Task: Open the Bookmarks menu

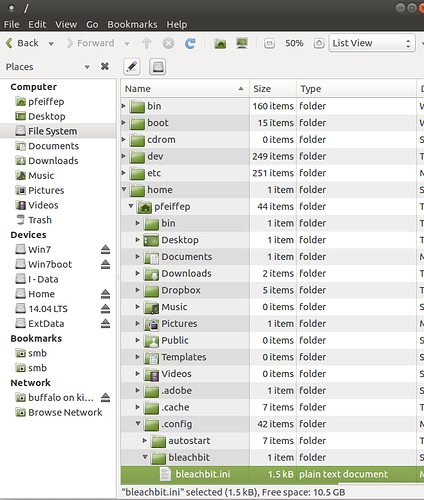Action: pos(132,24)
